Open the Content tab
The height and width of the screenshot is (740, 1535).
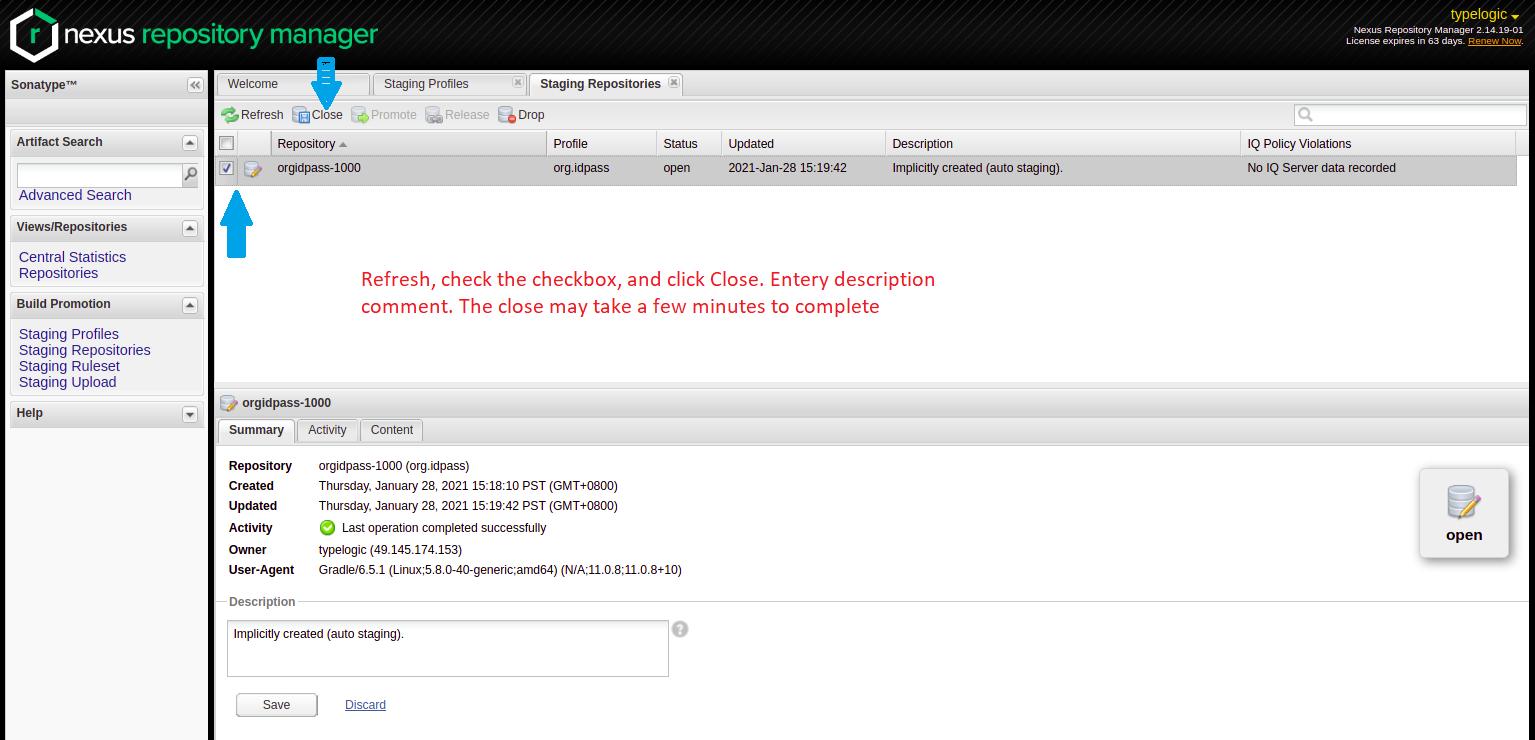(392, 430)
